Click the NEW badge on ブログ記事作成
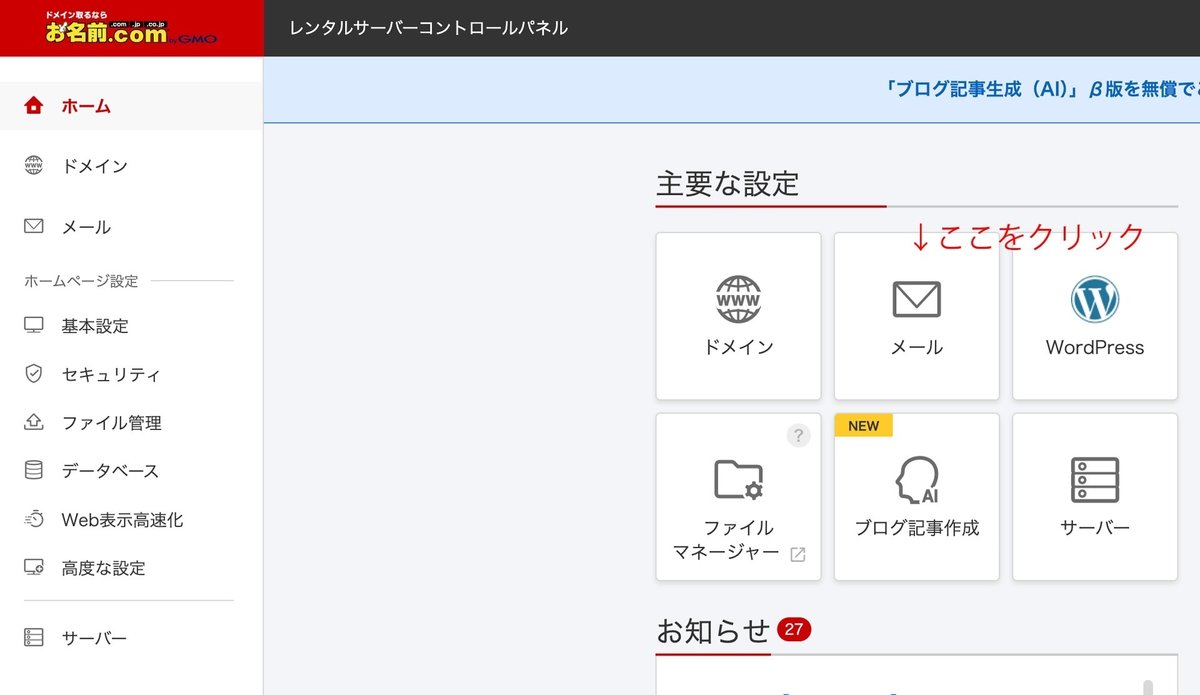The width and height of the screenshot is (1200, 695). point(863,425)
